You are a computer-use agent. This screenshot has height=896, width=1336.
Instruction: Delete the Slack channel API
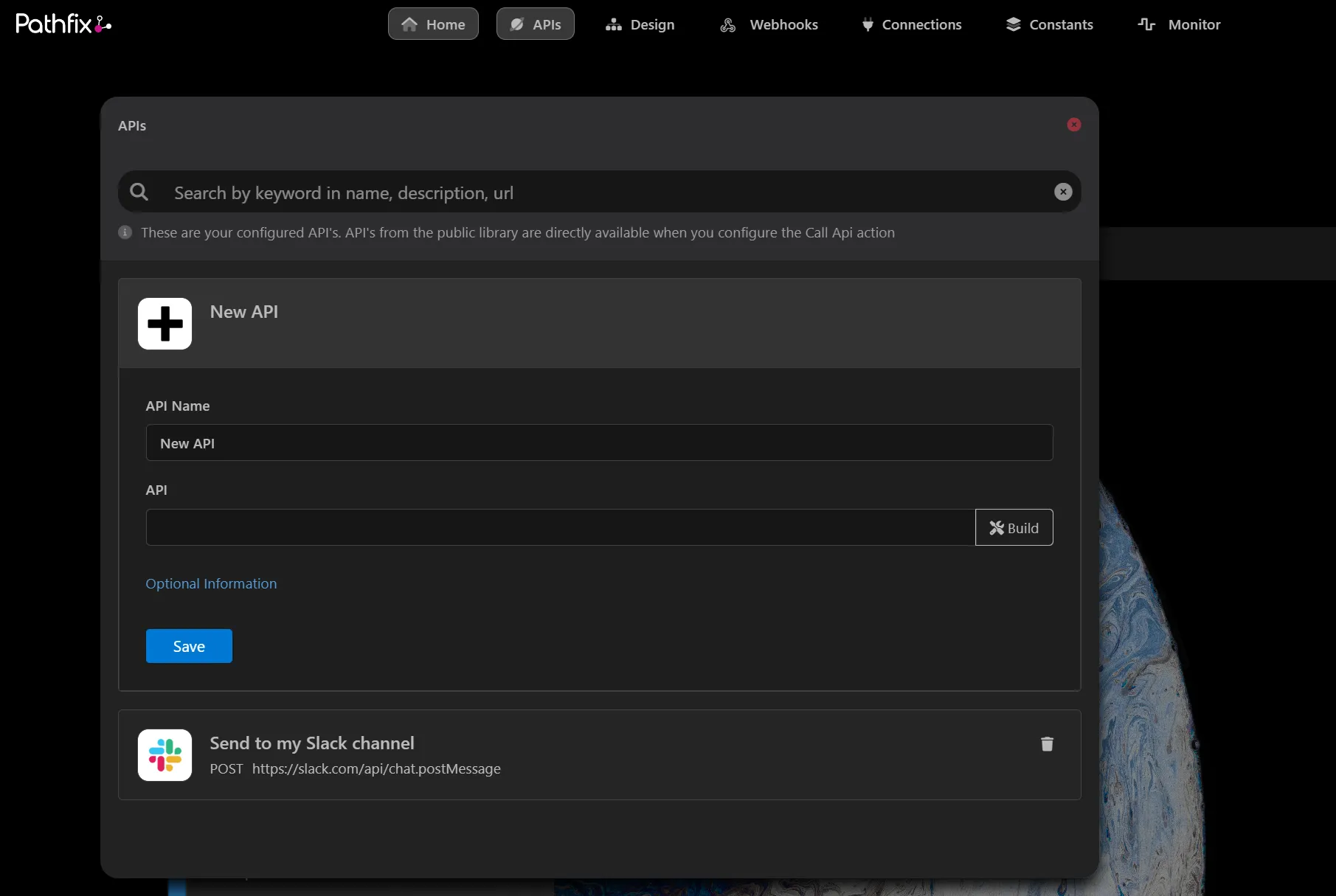(1047, 743)
